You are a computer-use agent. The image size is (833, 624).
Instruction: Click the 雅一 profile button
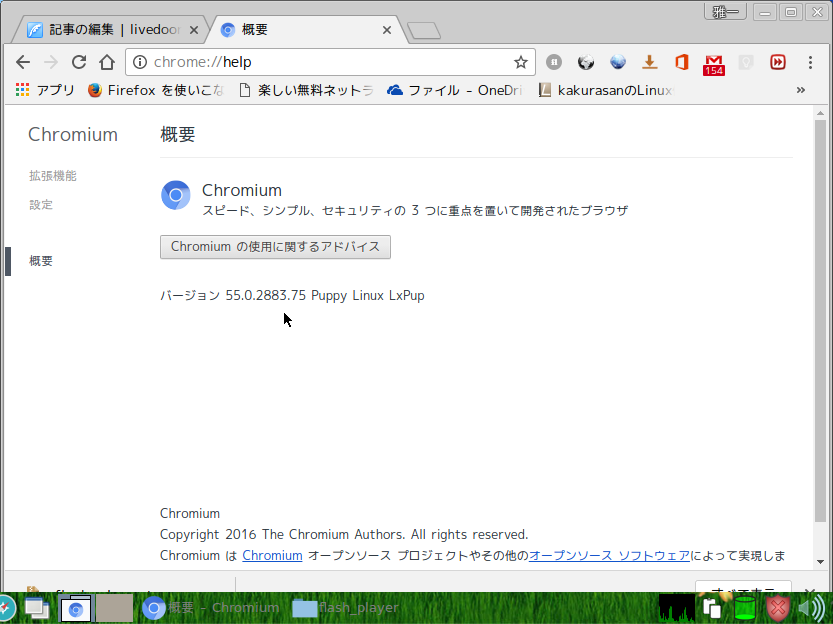click(725, 12)
